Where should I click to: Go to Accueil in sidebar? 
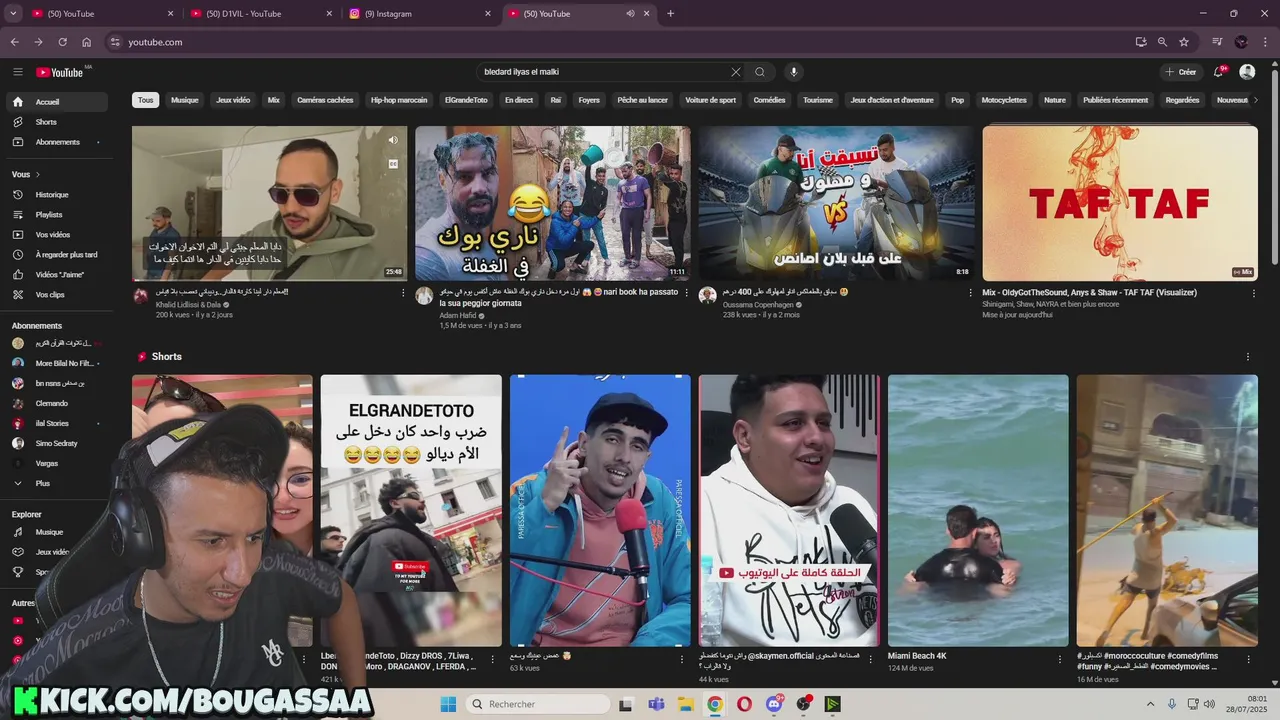[55, 102]
